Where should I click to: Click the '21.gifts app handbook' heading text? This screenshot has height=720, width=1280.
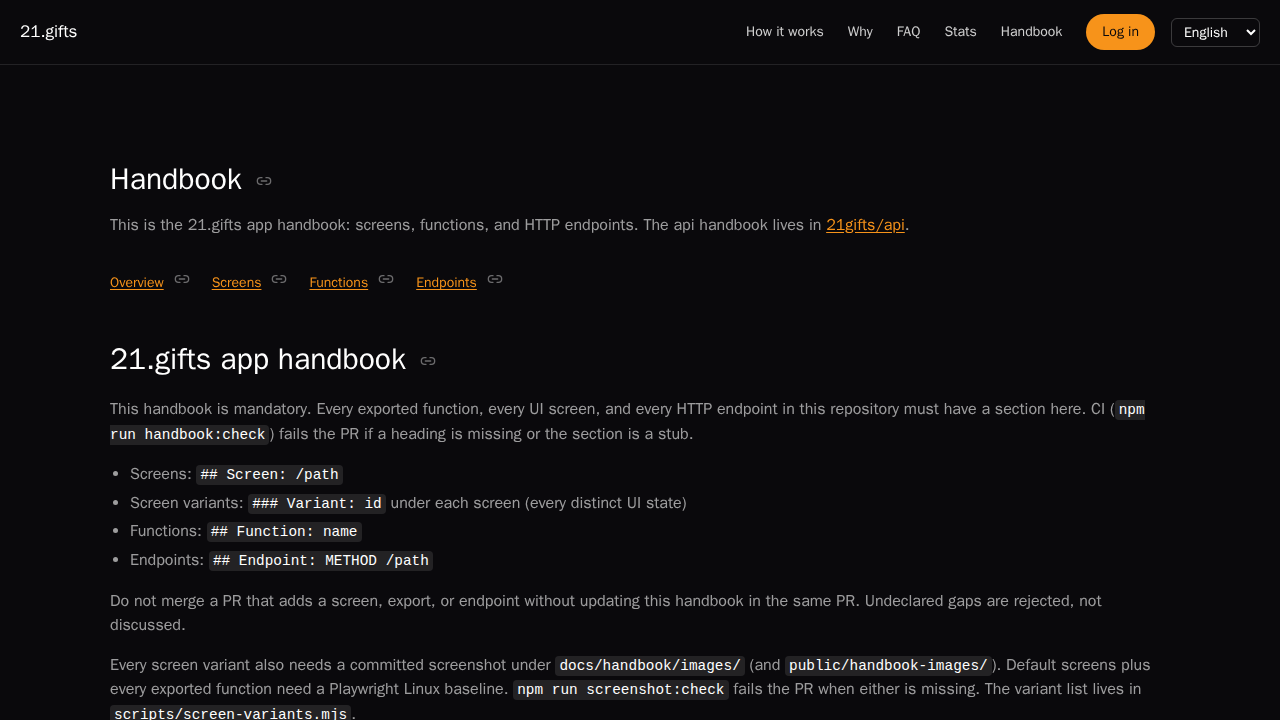point(258,360)
